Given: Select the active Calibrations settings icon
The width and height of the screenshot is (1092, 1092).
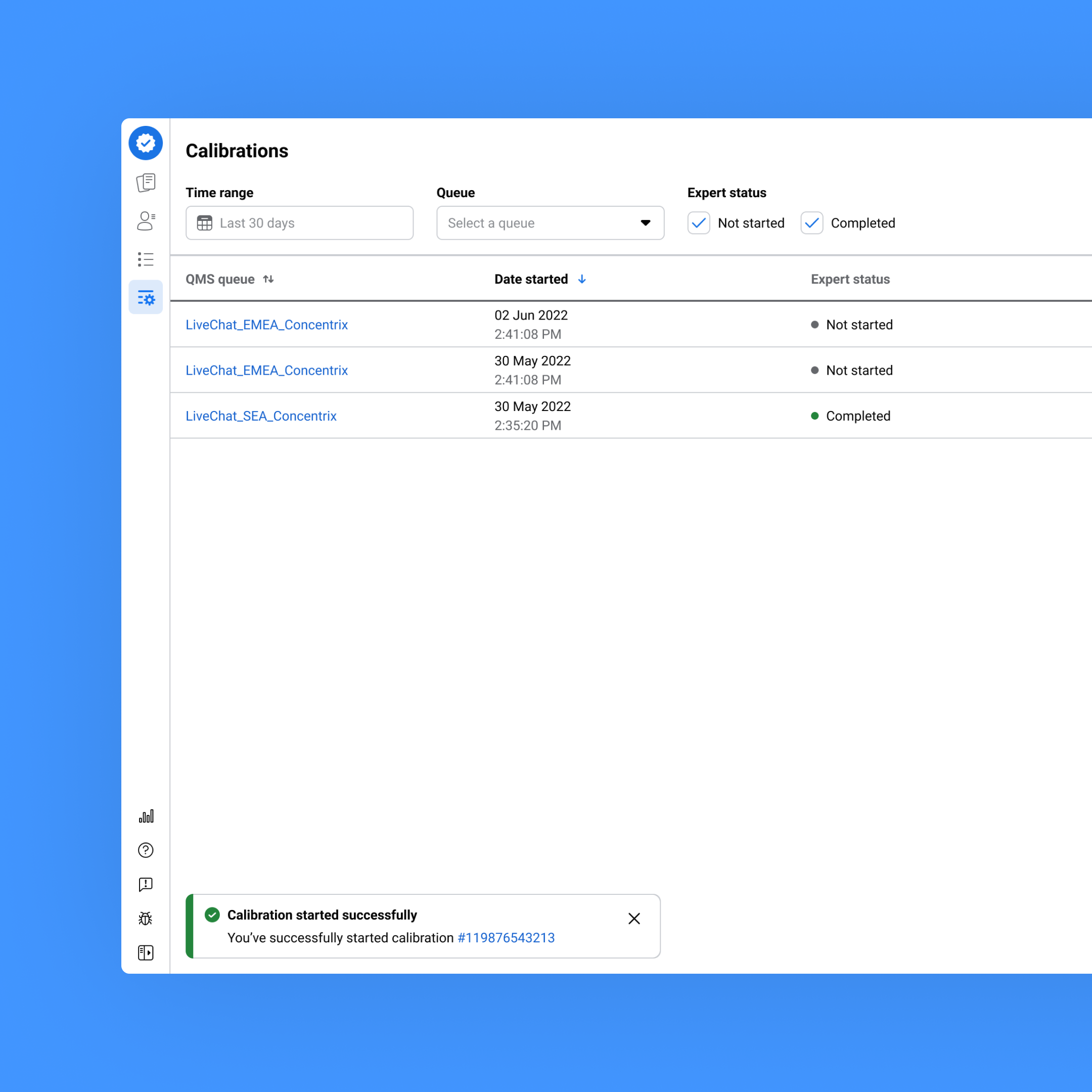Looking at the screenshot, I should point(146,297).
